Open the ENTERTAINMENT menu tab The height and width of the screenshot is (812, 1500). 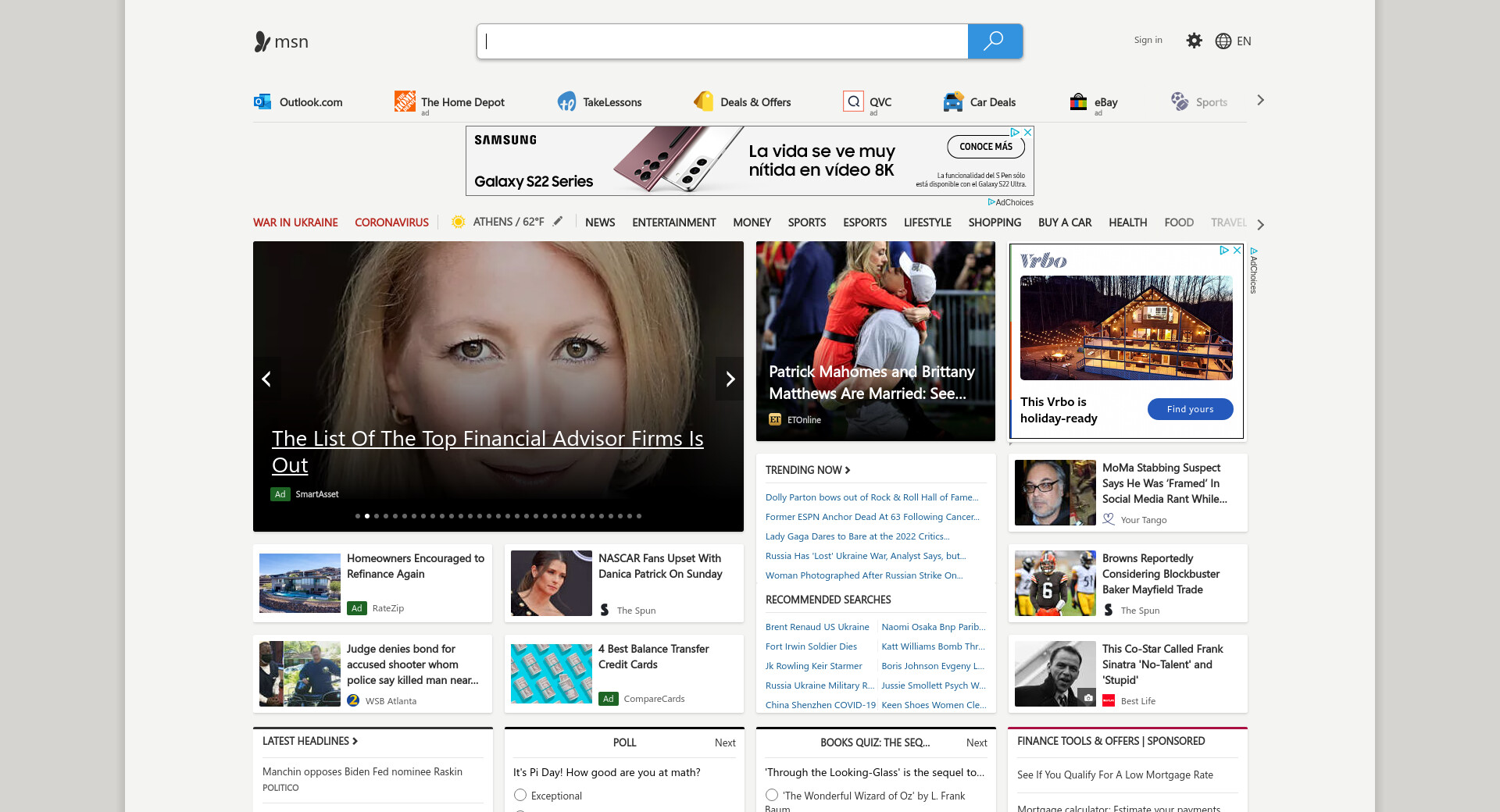click(x=673, y=223)
